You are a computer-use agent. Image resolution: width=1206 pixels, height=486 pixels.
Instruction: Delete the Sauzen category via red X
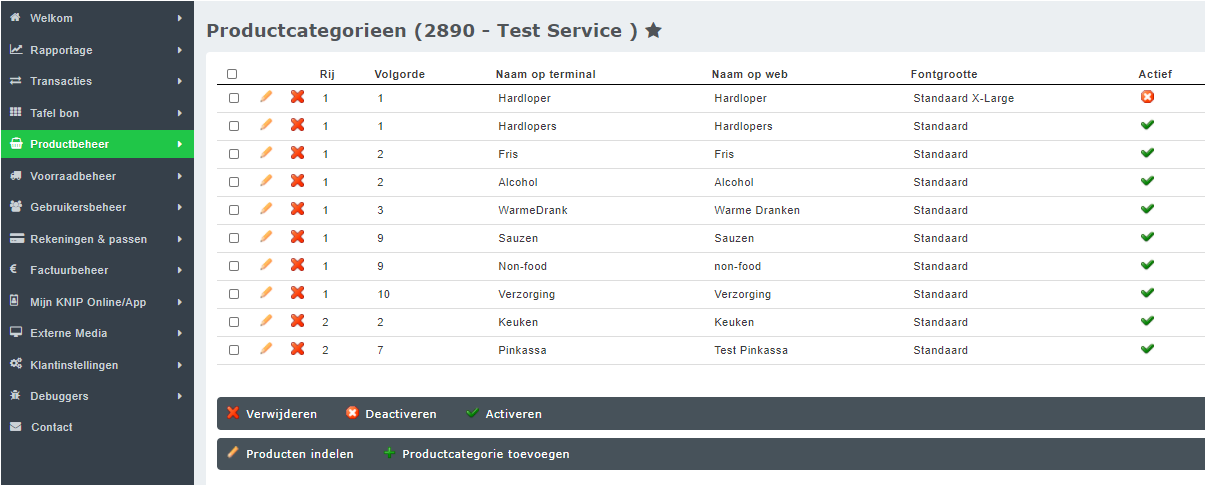pos(297,237)
